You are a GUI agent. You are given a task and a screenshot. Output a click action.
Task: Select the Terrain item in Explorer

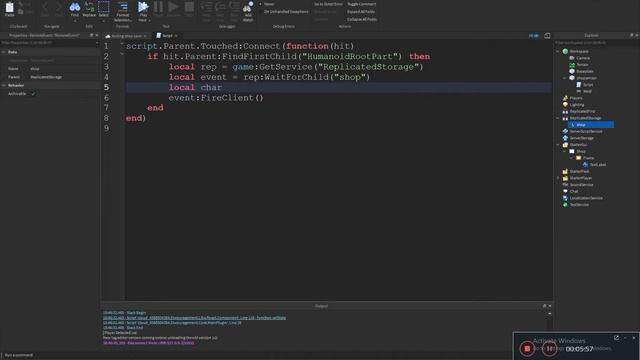pos(582,64)
